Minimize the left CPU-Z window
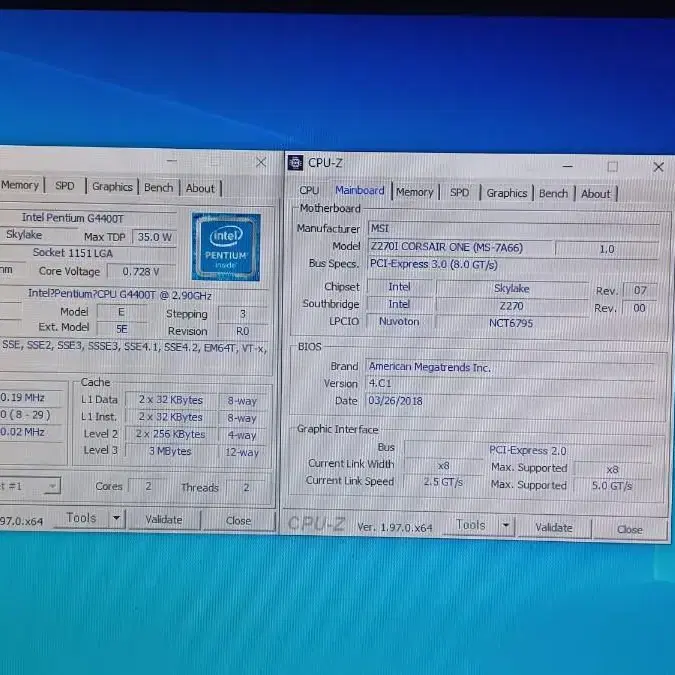 point(172,161)
